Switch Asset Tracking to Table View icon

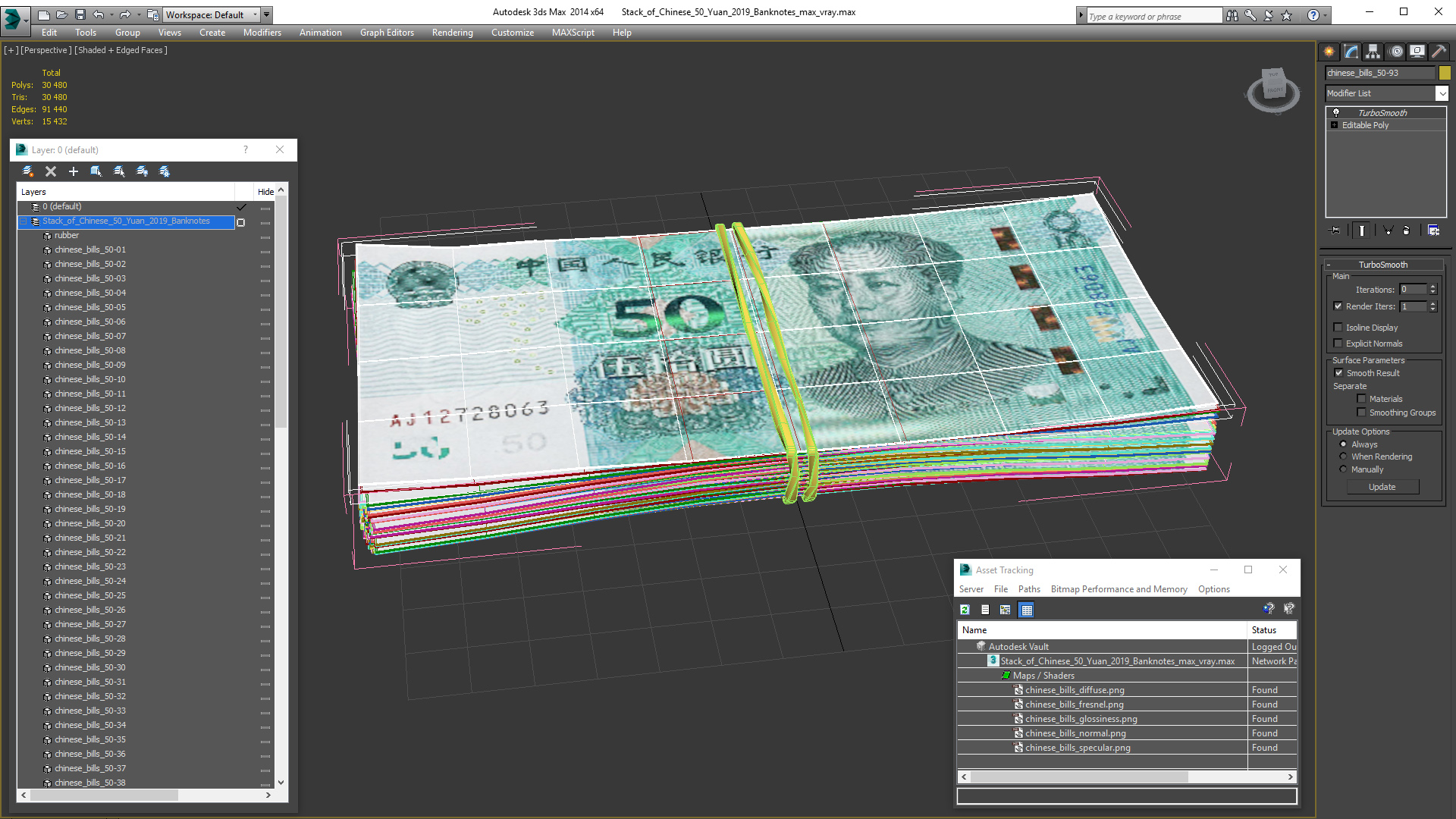point(1026,610)
